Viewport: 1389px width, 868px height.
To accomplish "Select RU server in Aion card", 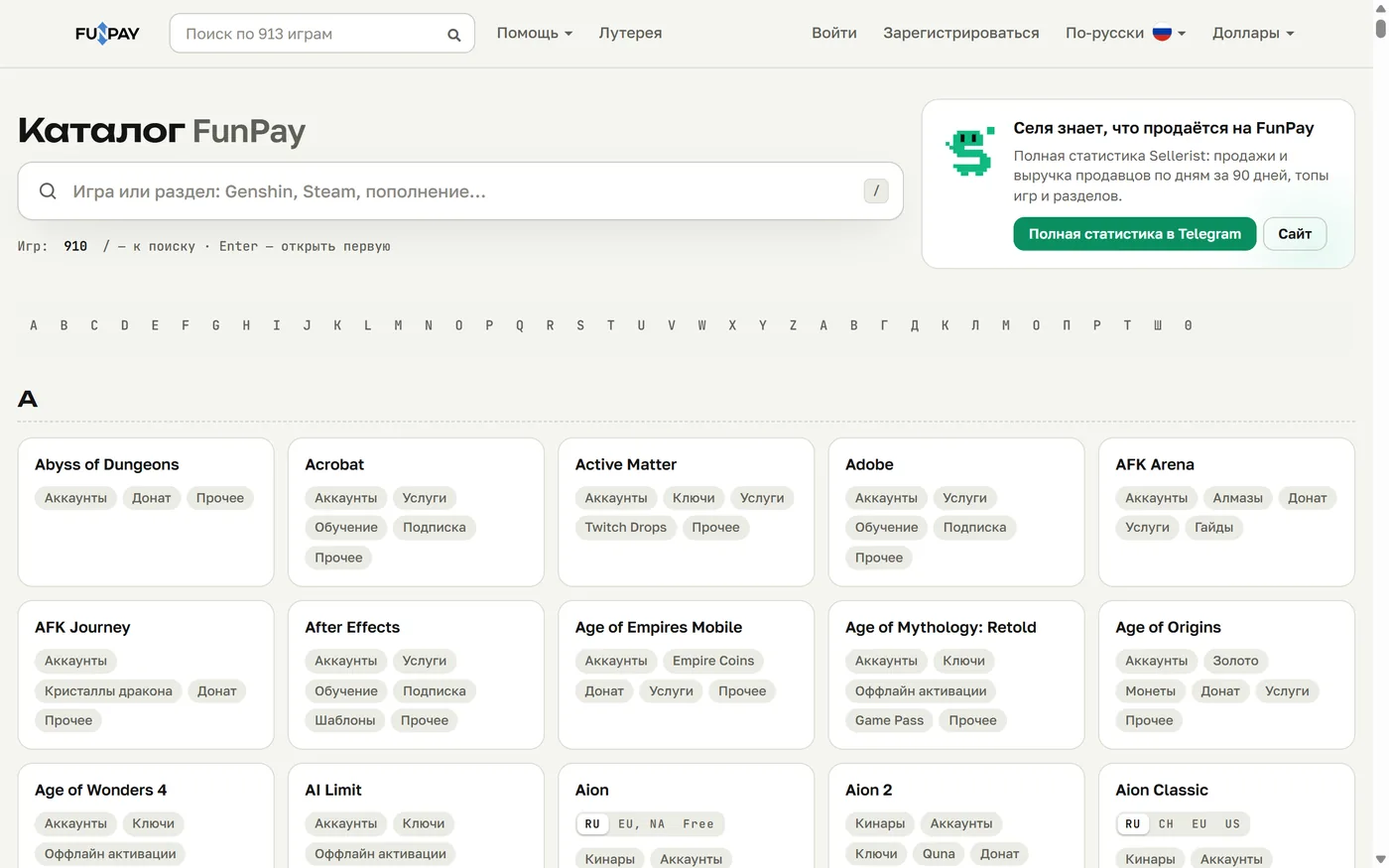I will coord(592,823).
